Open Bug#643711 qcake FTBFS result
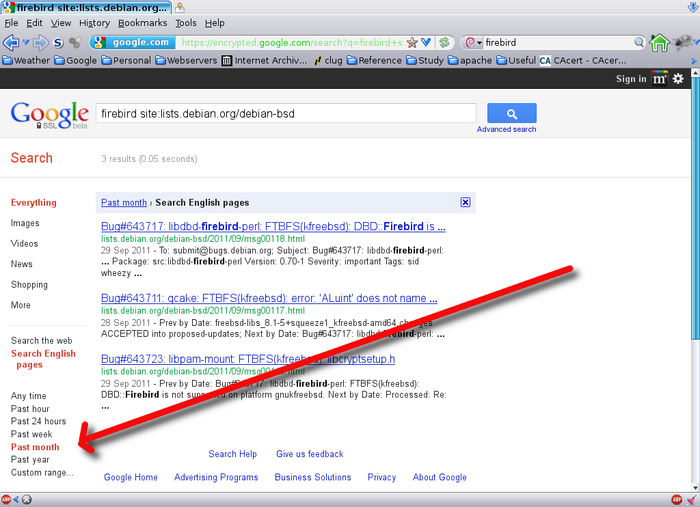Screen dimensions: 700x507 269,298
